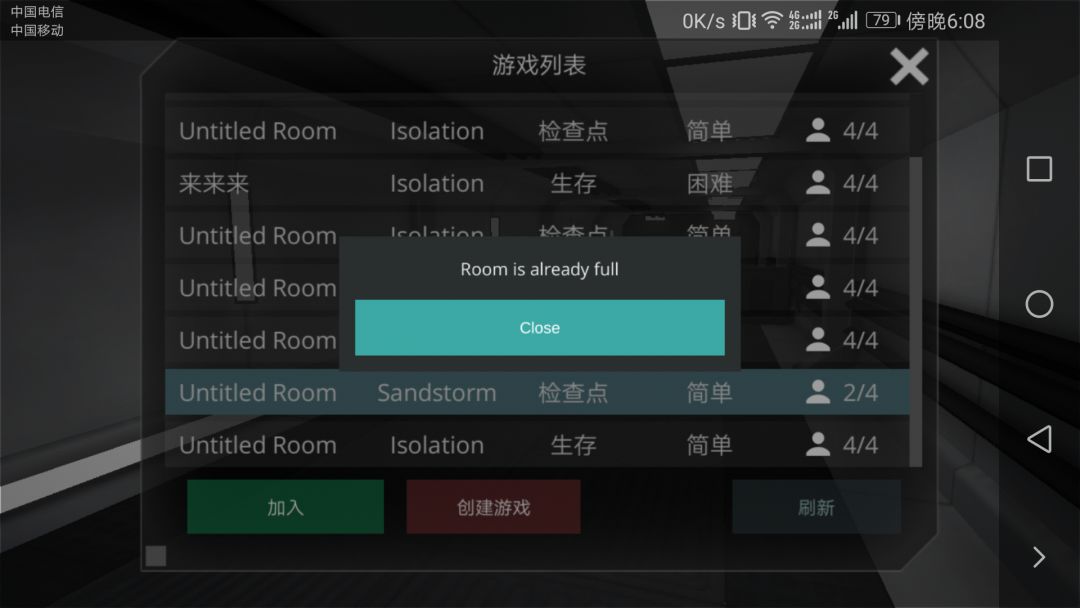Click the X icon on game list panel
Screen dimensions: 1080x608
(x=909, y=67)
